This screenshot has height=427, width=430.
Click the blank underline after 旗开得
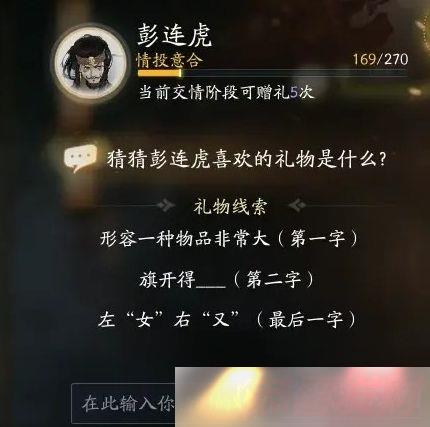(x=211, y=285)
